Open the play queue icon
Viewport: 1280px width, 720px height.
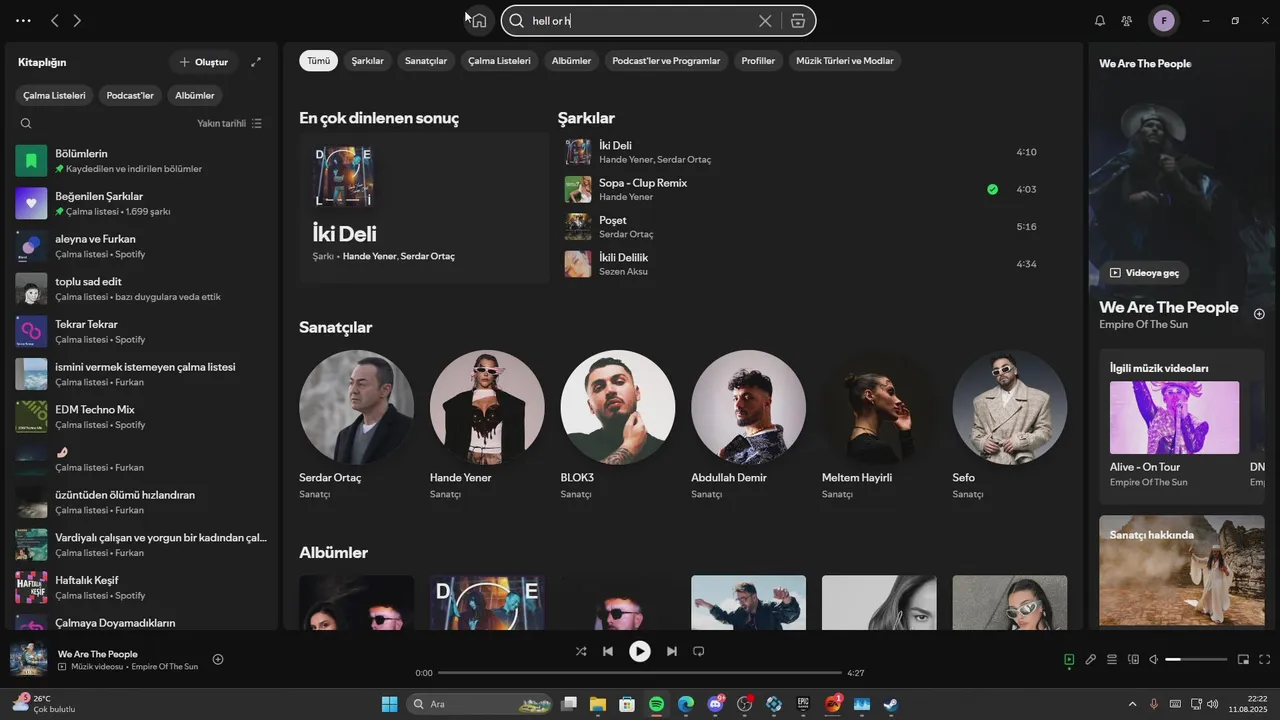click(1112, 659)
